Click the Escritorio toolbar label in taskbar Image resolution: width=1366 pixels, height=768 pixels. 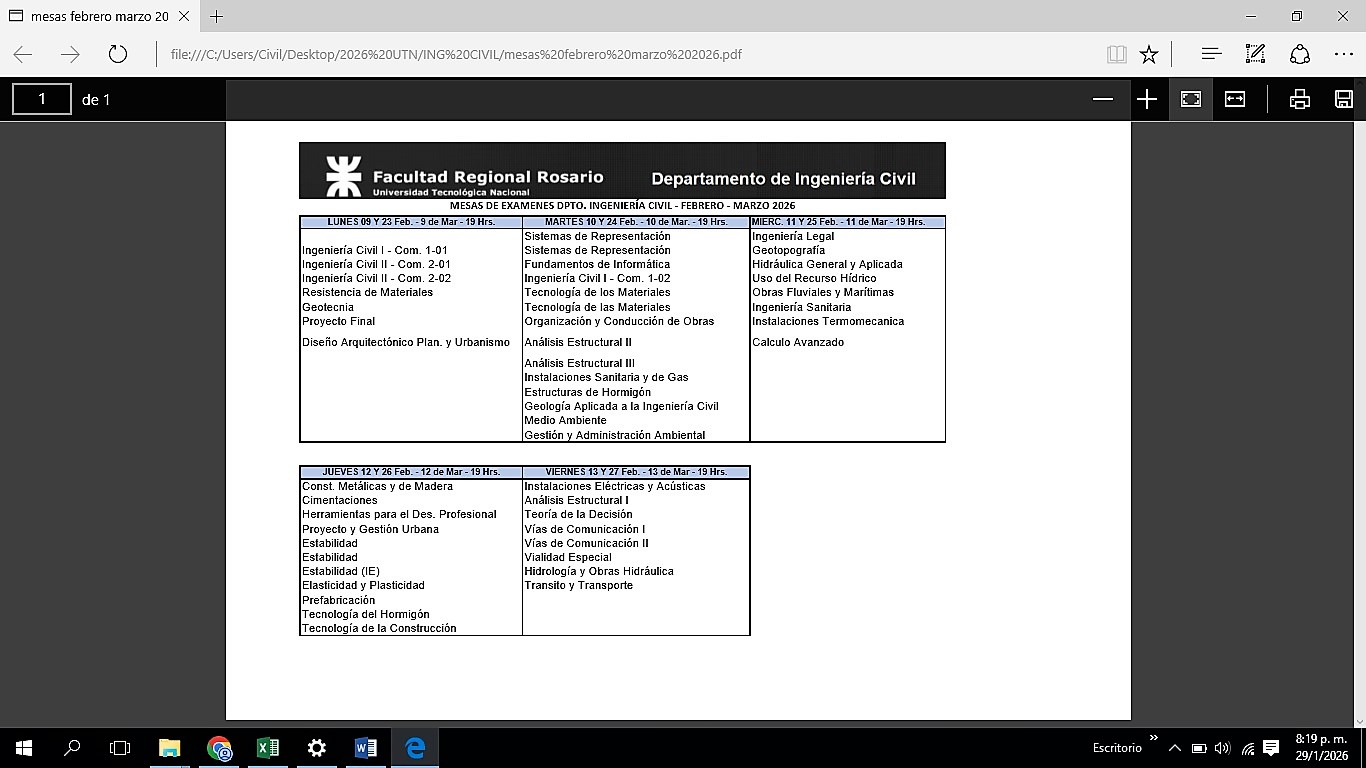point(1117,748)
